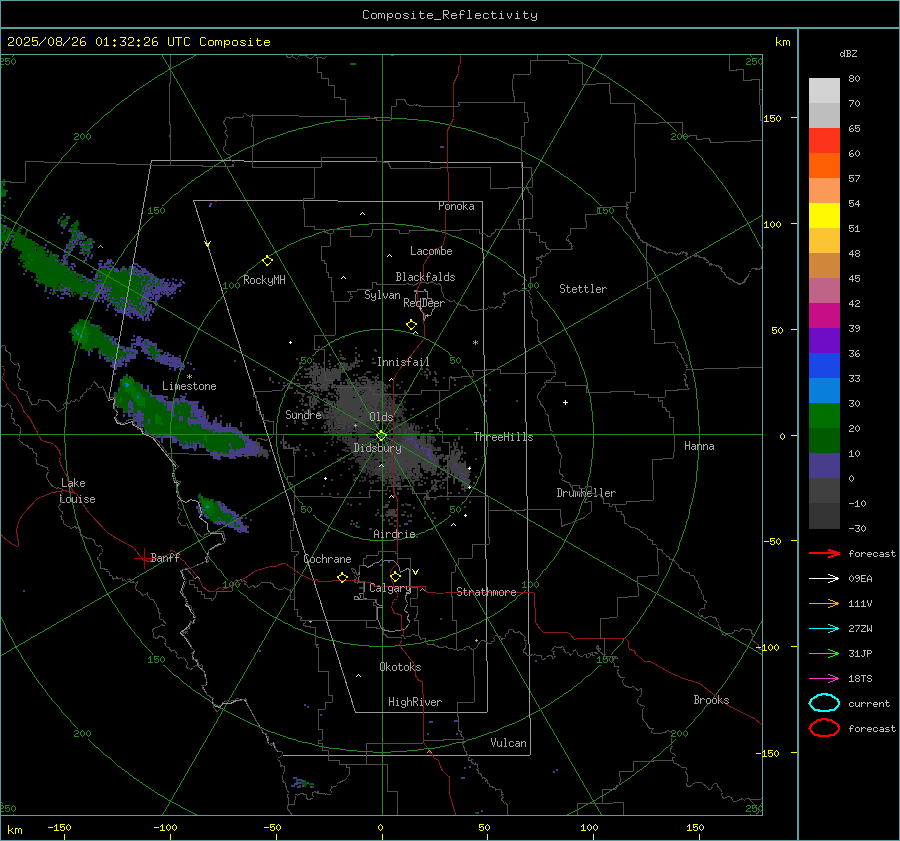Click the red forecast arrow in legend
This screenshot has height=841, width=900.
click(824, 553)
